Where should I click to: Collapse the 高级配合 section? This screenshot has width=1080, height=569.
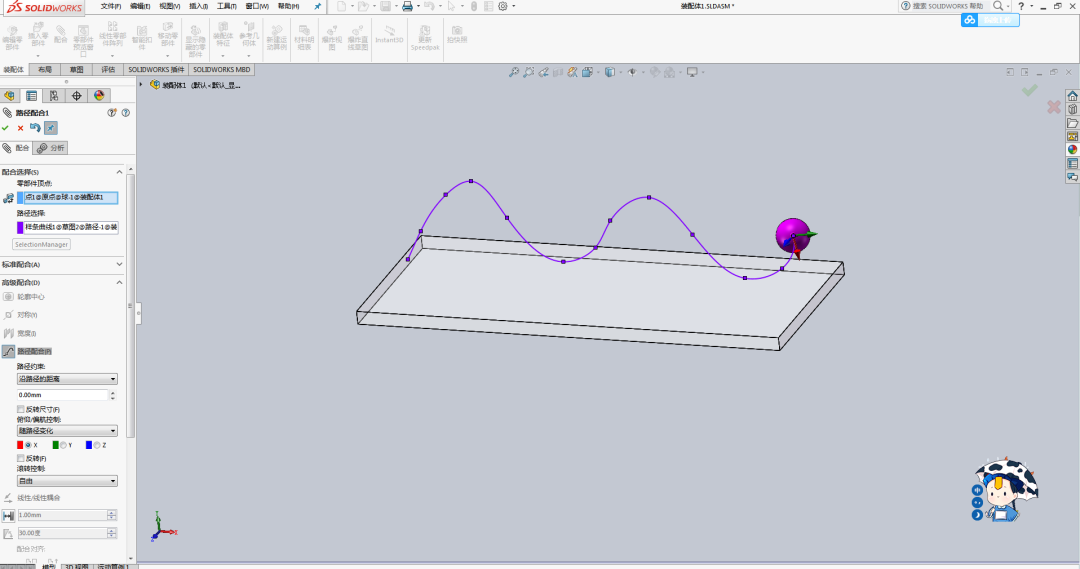tap(119, 282)
